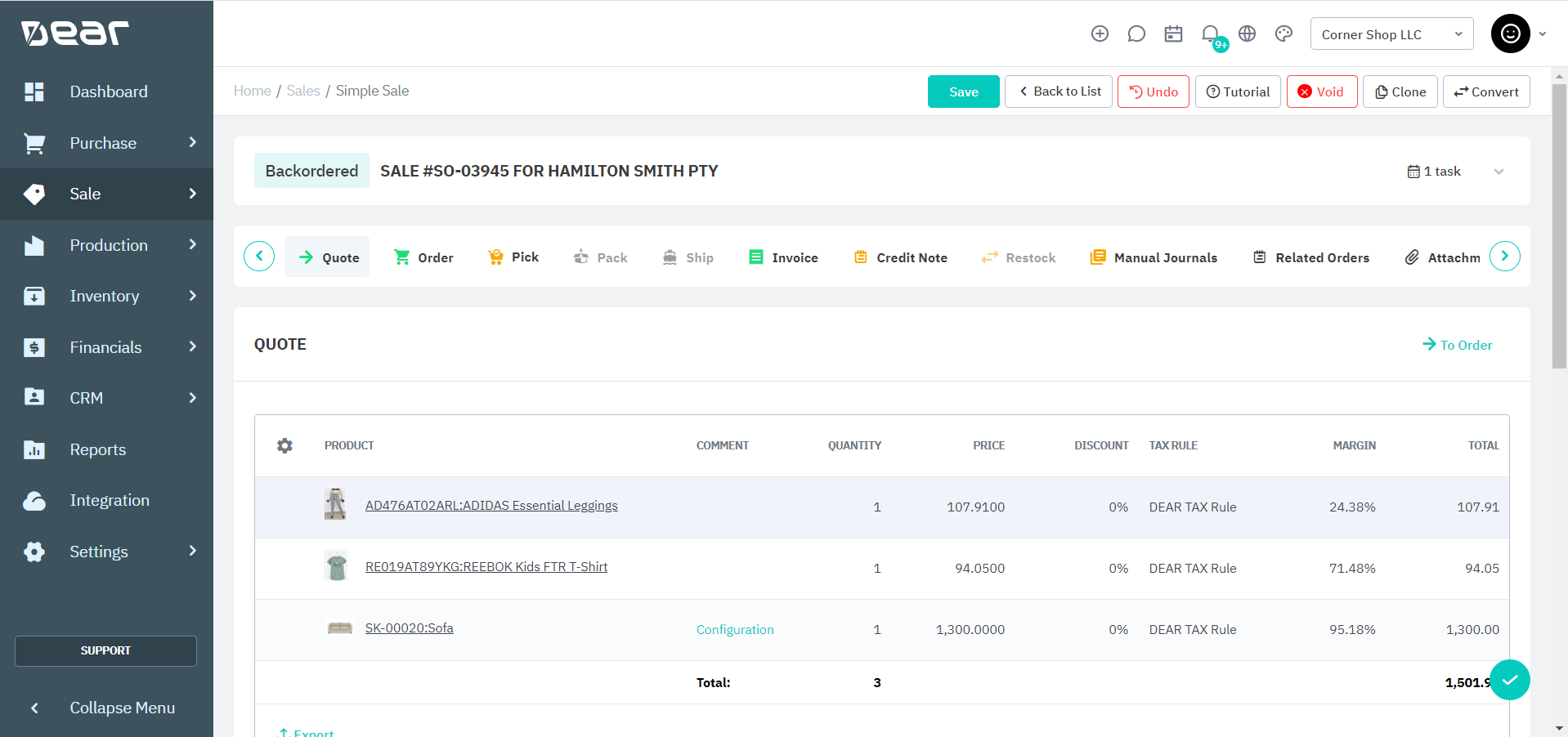Viewport: 1568px width, 737px height.
Task: Switch to the Pick tab
Action: point(513,257)
